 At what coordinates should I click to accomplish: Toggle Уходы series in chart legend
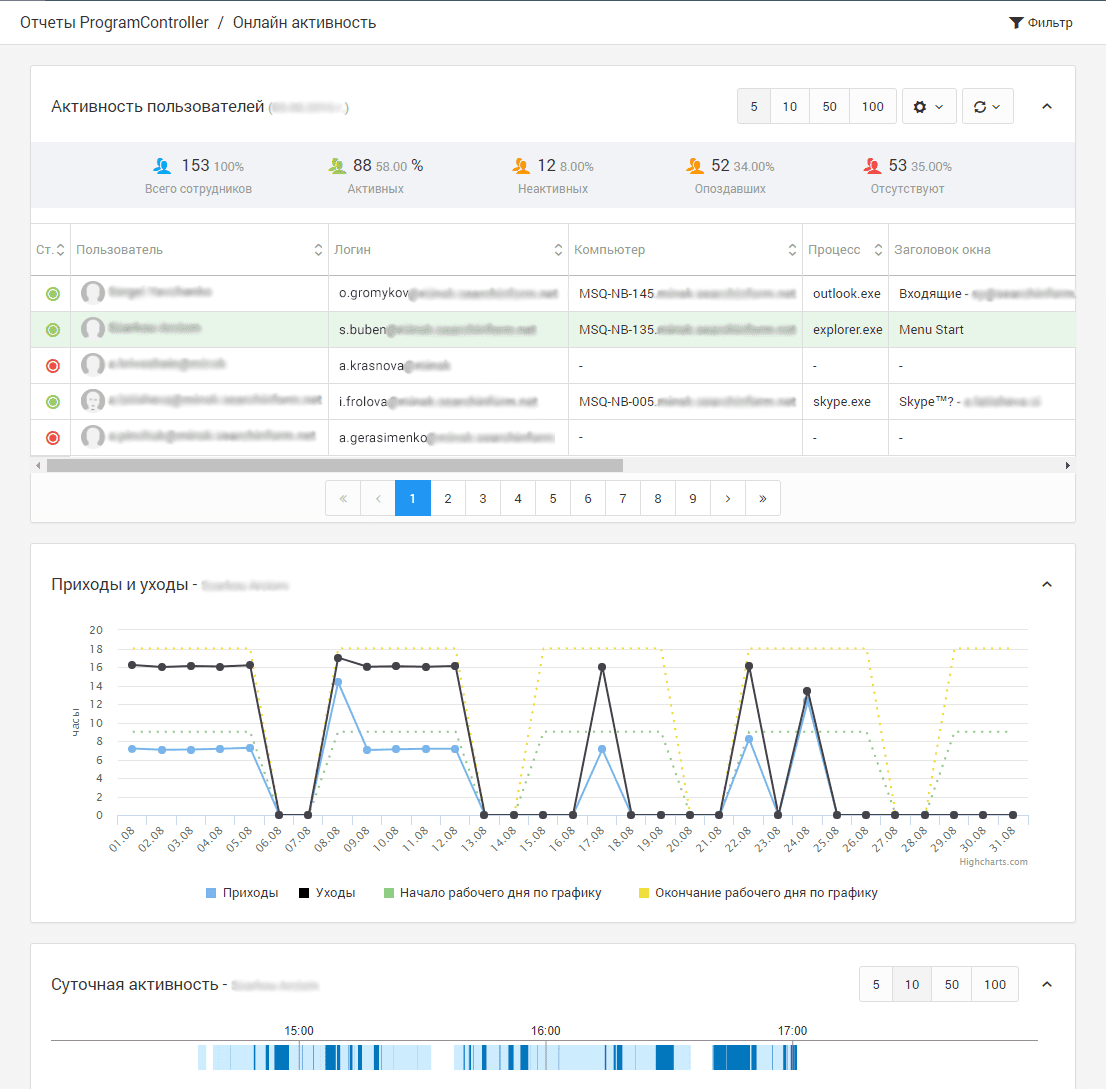[x=326, y=893]
